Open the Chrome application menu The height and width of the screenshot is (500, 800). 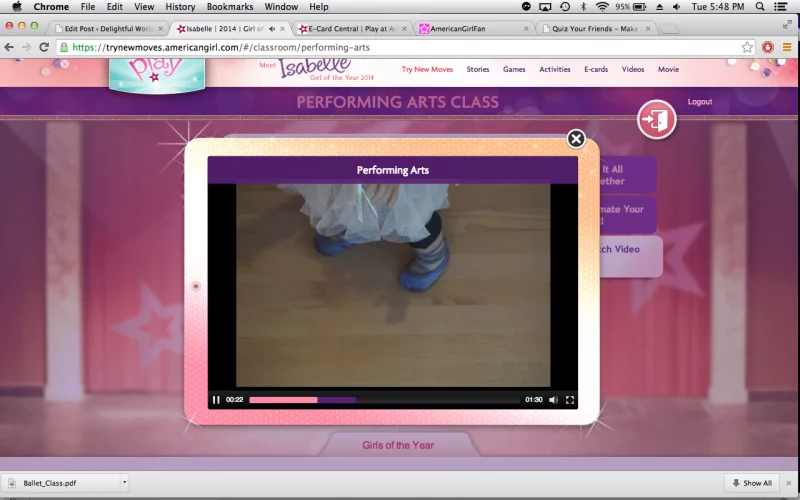(x=51, y=7)
